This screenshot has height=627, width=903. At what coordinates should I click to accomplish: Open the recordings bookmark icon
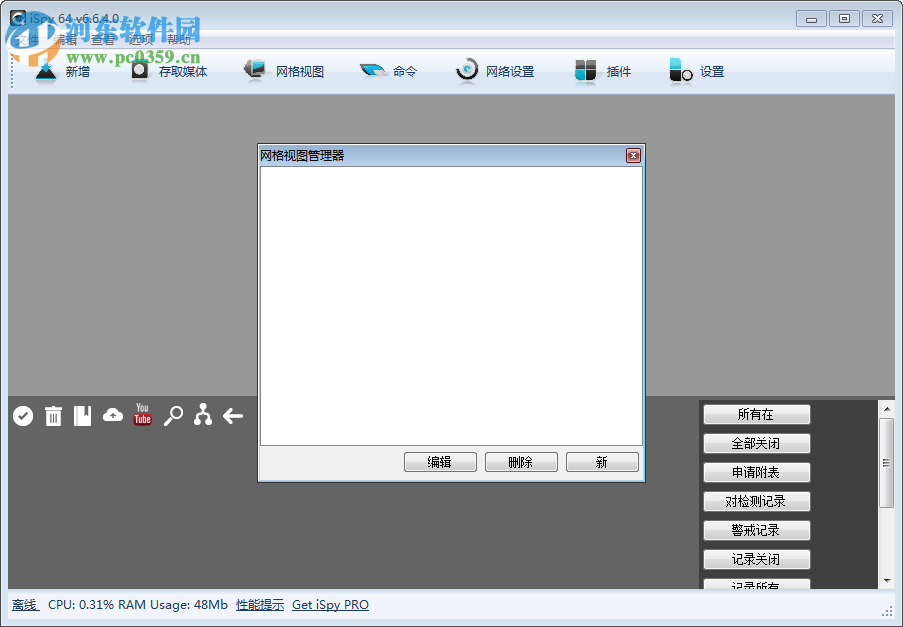82,415
